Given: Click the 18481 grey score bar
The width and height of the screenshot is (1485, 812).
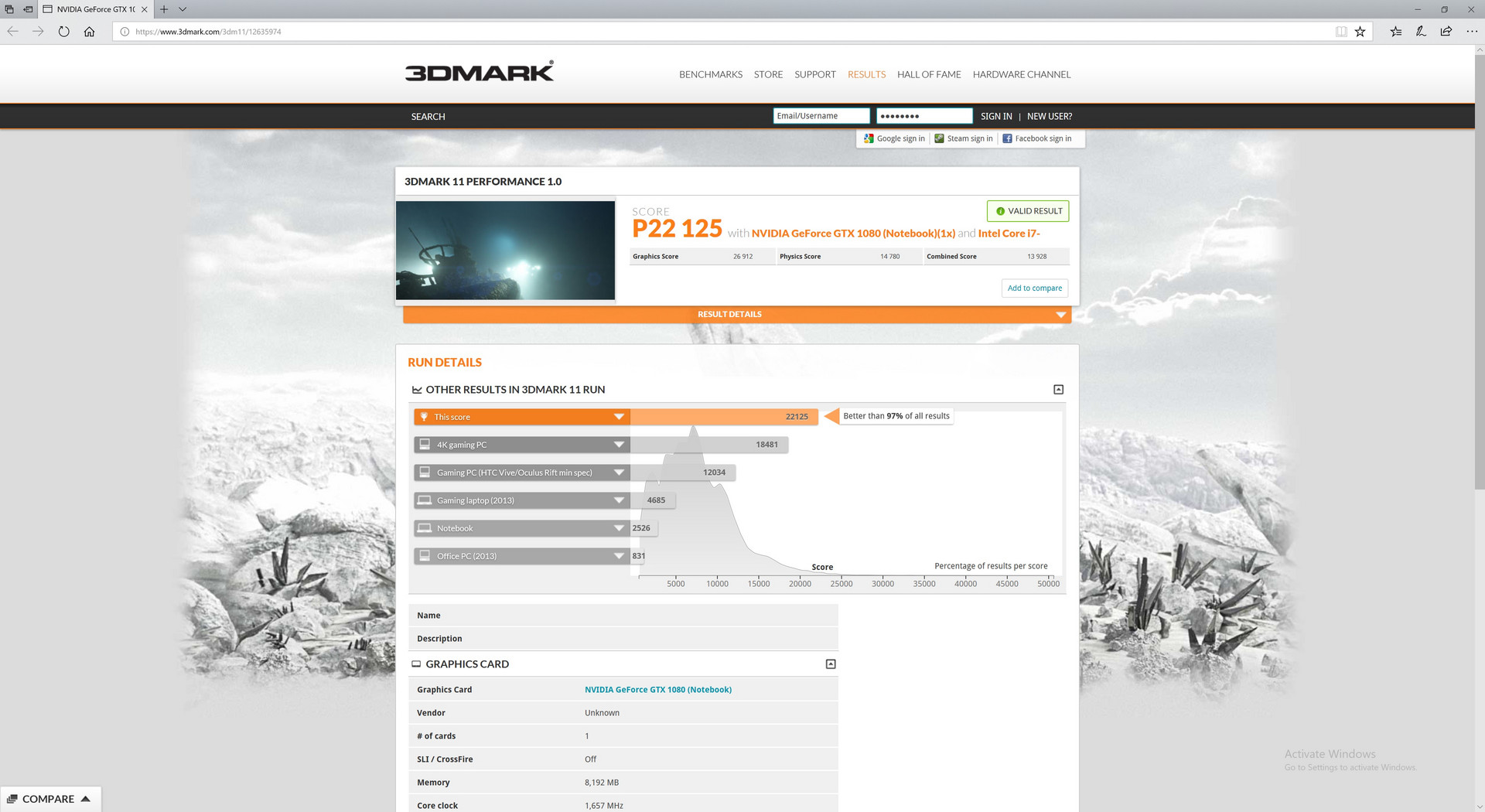Looking at the screenshot, I should tap(709, 445).
